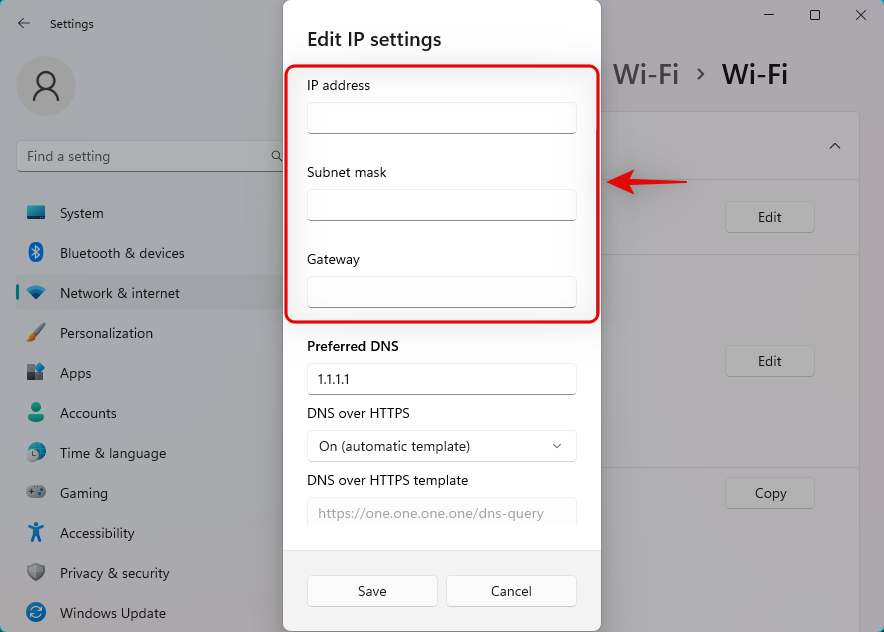This screenshot has width=884, height=632.
Task: Click the Find a setting search box
Action: [x=145, y=156]
